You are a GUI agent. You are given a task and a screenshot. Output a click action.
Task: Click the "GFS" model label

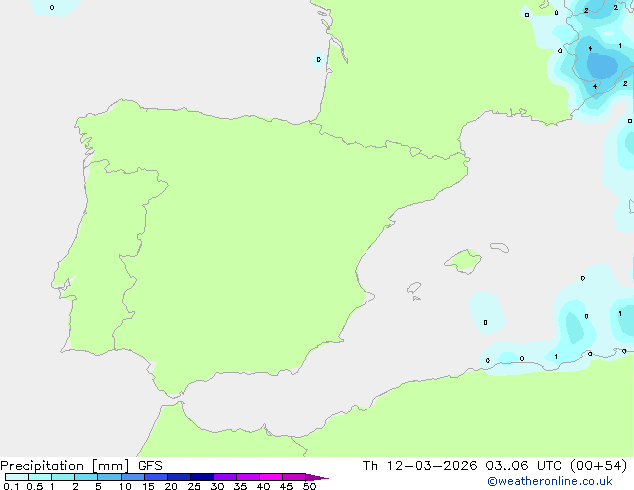pyautogui.click(x=150, y=466)
